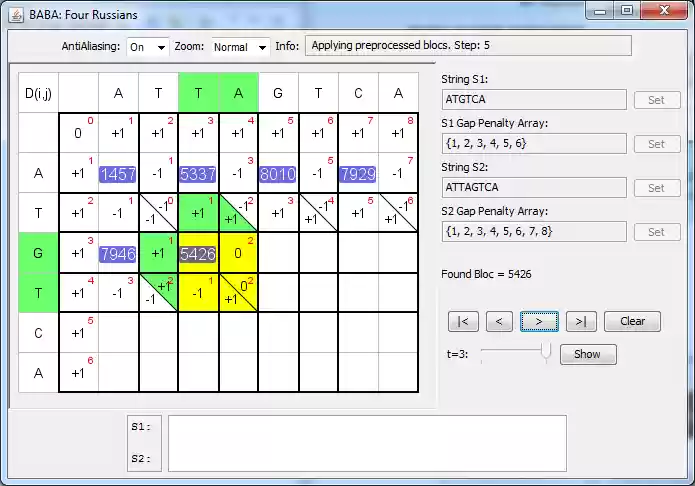Open the AntiAliasing dropdown set to On
The width and height of the screenshot is (695, 486).
(148, 47)
